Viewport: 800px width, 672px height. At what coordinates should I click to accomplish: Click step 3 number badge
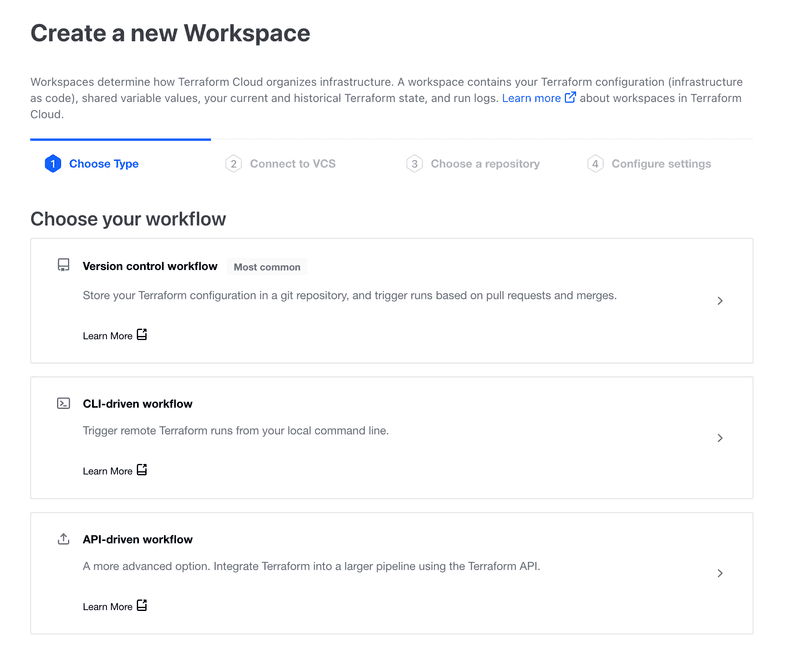coord(414,164)
